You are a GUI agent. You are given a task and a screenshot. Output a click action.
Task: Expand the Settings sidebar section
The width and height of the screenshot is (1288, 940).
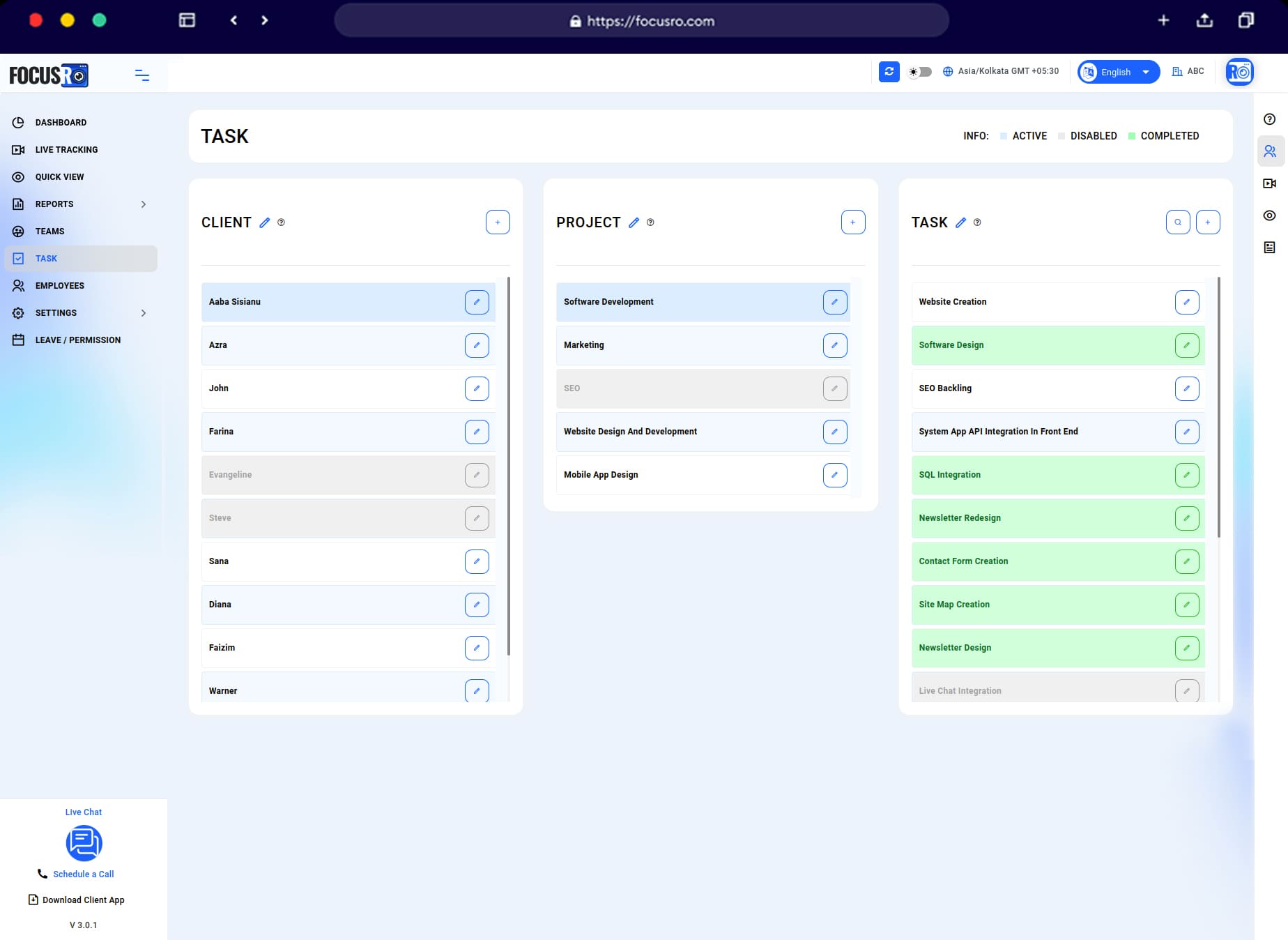click(x=56, y=312)
